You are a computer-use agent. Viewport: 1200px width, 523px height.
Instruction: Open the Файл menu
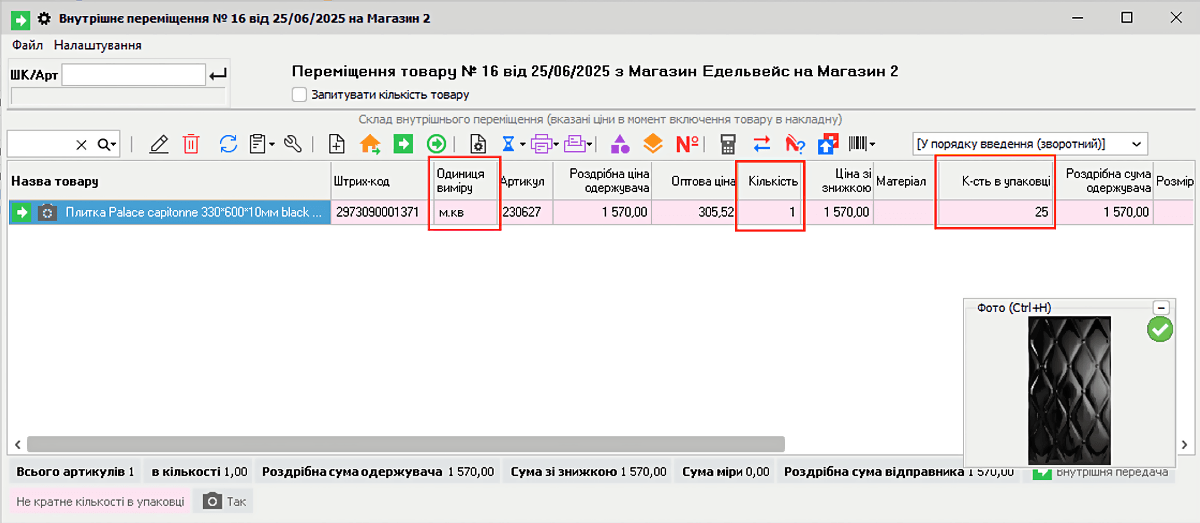[27, 45]
